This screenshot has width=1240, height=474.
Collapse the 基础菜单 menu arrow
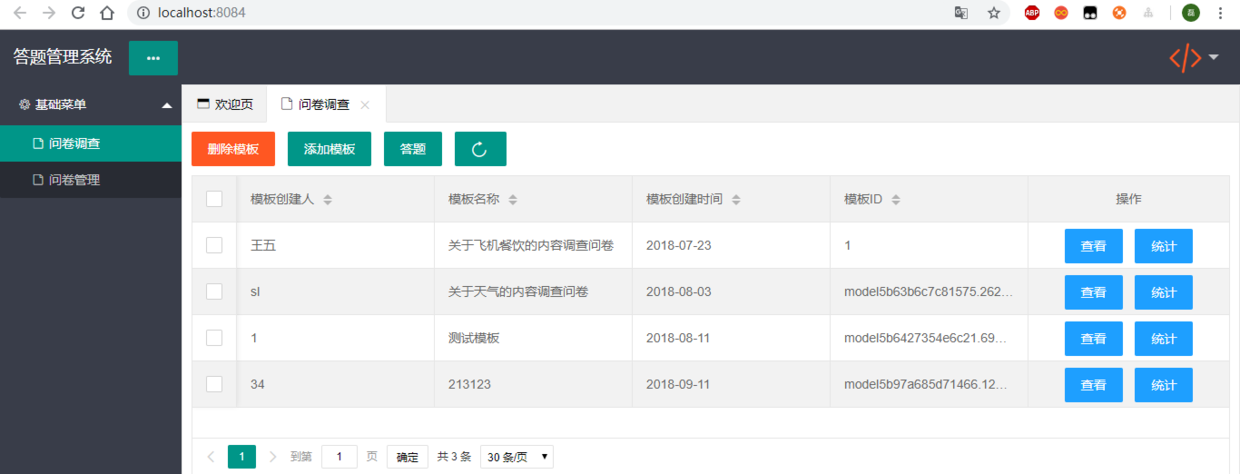coord(167,105)
